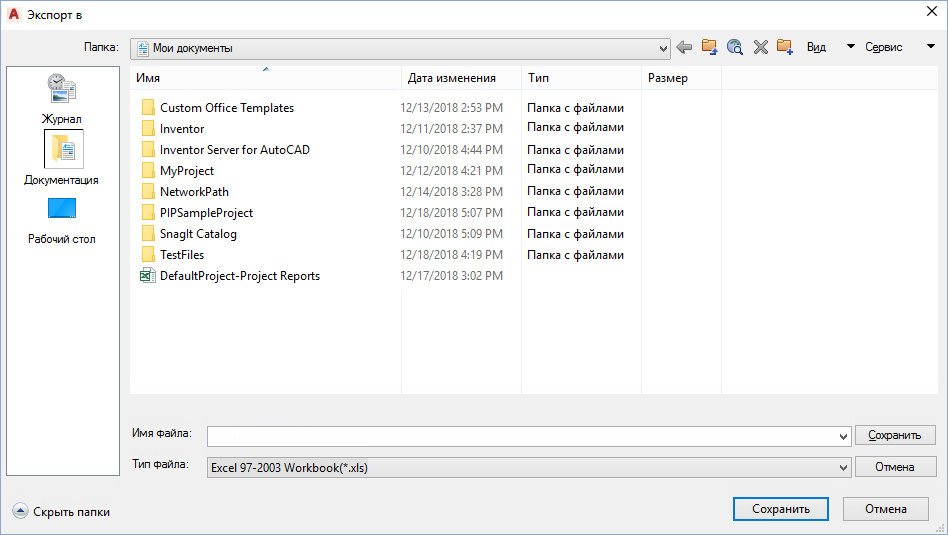Sort by the Тип column header

click(x=581, y=78)
